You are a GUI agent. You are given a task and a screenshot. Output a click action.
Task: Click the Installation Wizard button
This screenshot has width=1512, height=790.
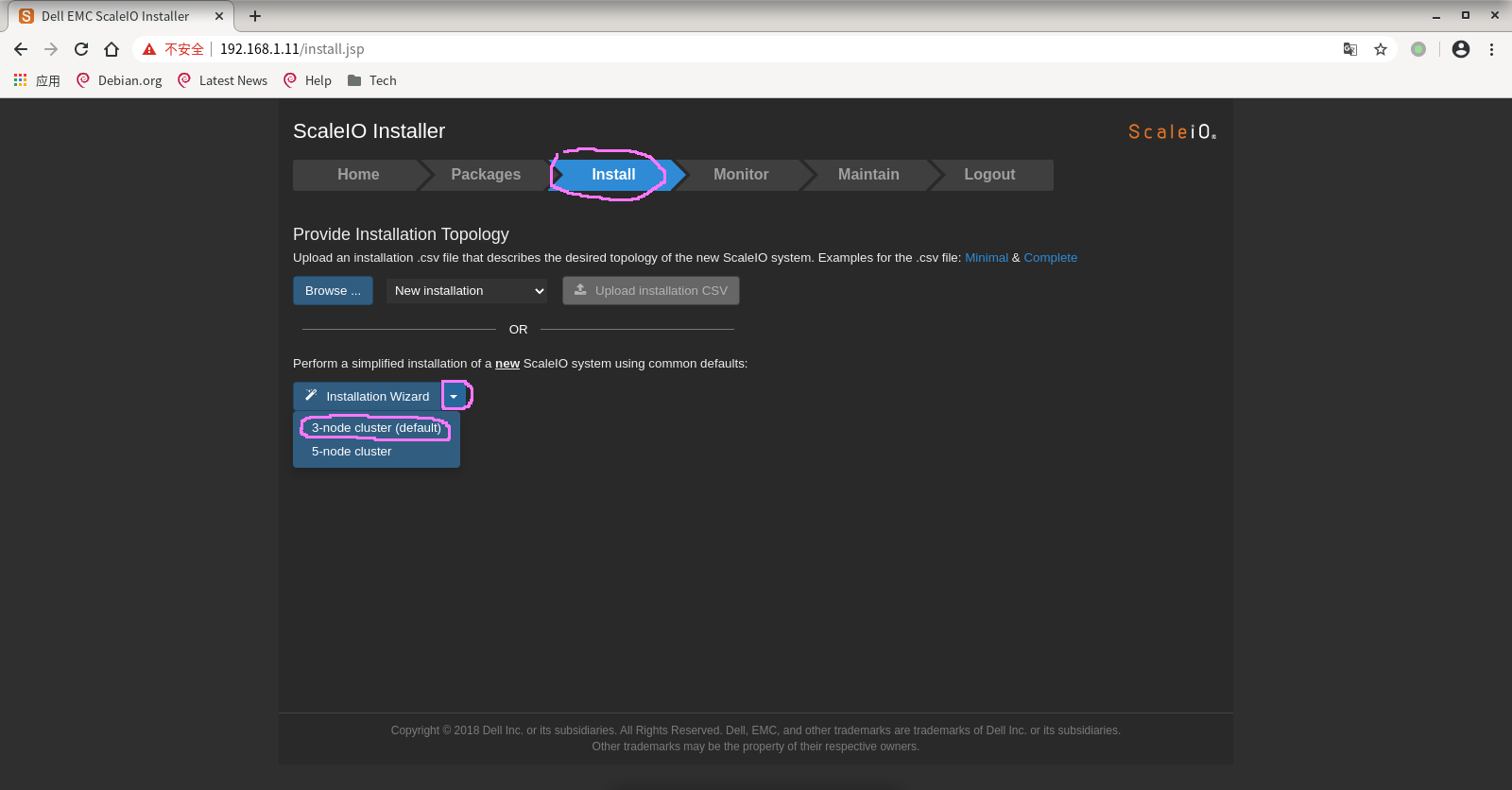[367, 397]
